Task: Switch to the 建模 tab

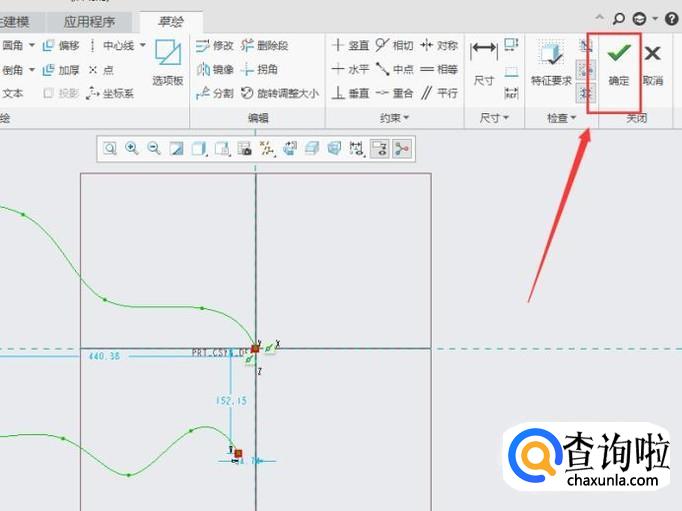Action: tap(15, 22)
